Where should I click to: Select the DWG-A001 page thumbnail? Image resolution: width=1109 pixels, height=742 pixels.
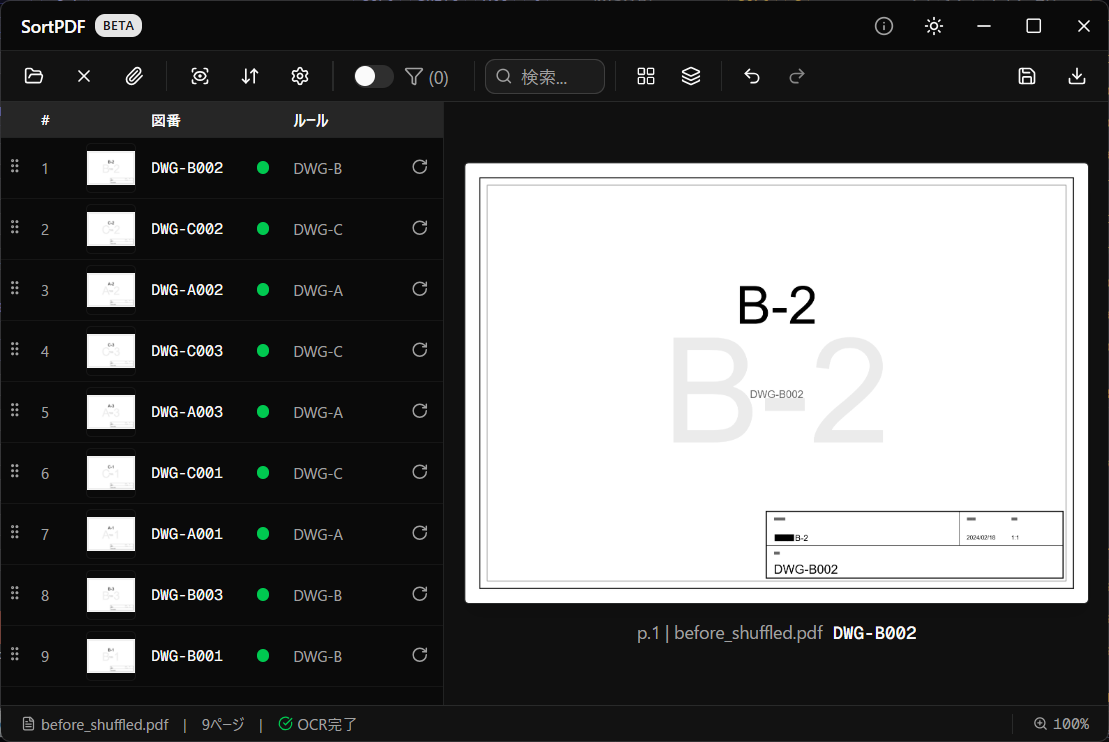click(111, 534)
